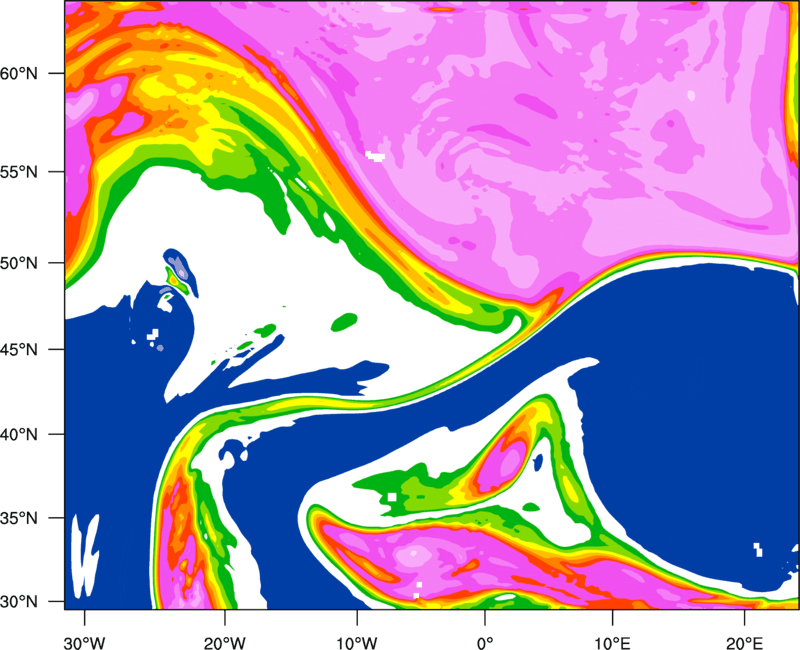Click the 30°W longitude label
Screen dimensions: 800x650
(x=84, y=642)
